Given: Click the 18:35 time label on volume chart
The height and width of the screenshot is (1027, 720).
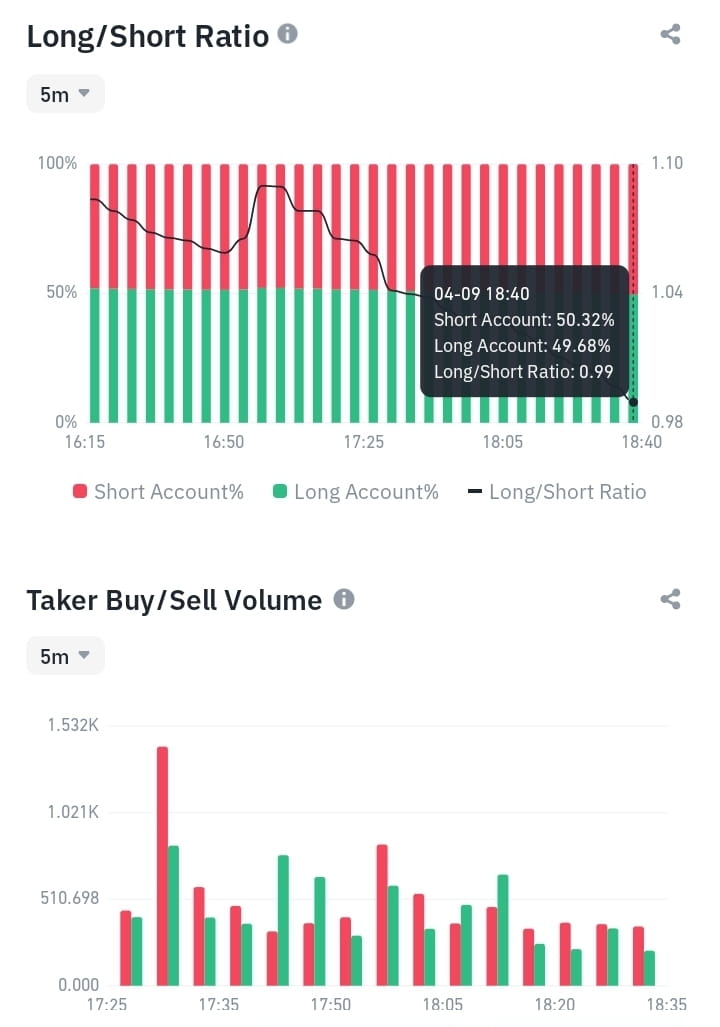Looking at the screenshot, I should [666, 1004].
